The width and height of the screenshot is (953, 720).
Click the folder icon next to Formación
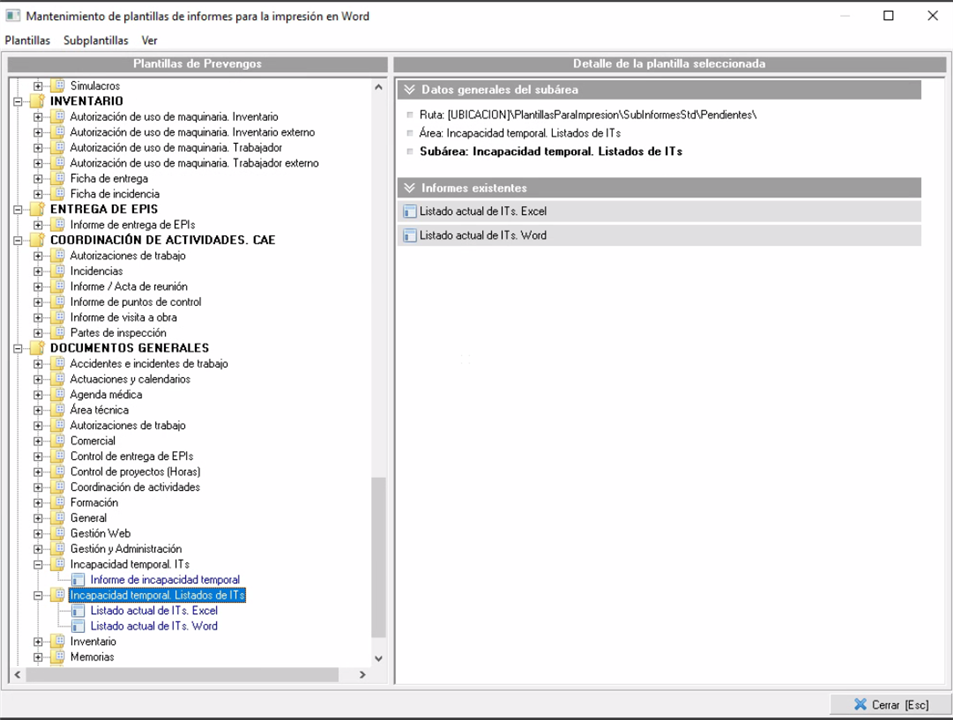[x=58, y=503]
